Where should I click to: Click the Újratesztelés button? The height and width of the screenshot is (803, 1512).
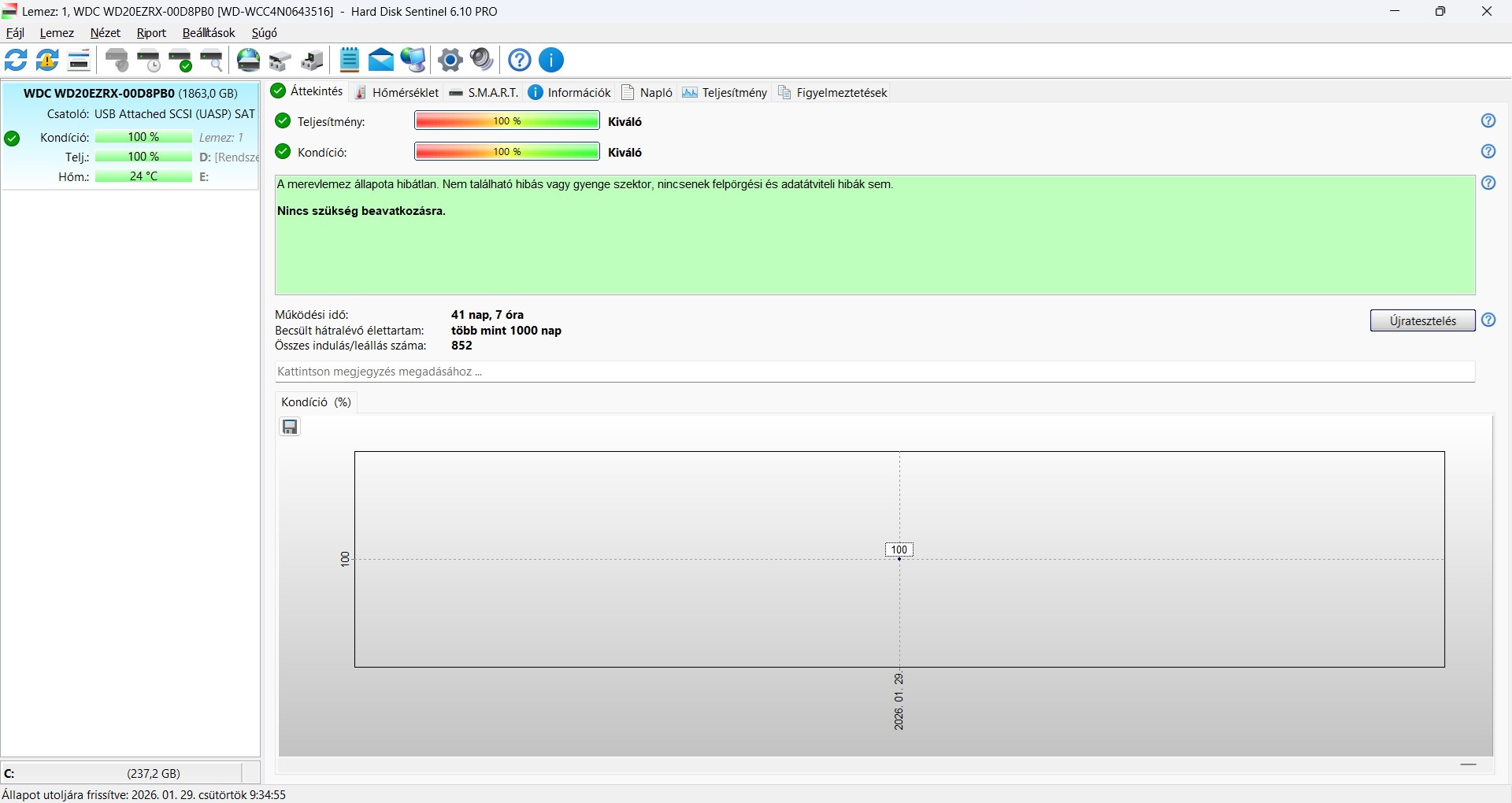(1422, 320)
